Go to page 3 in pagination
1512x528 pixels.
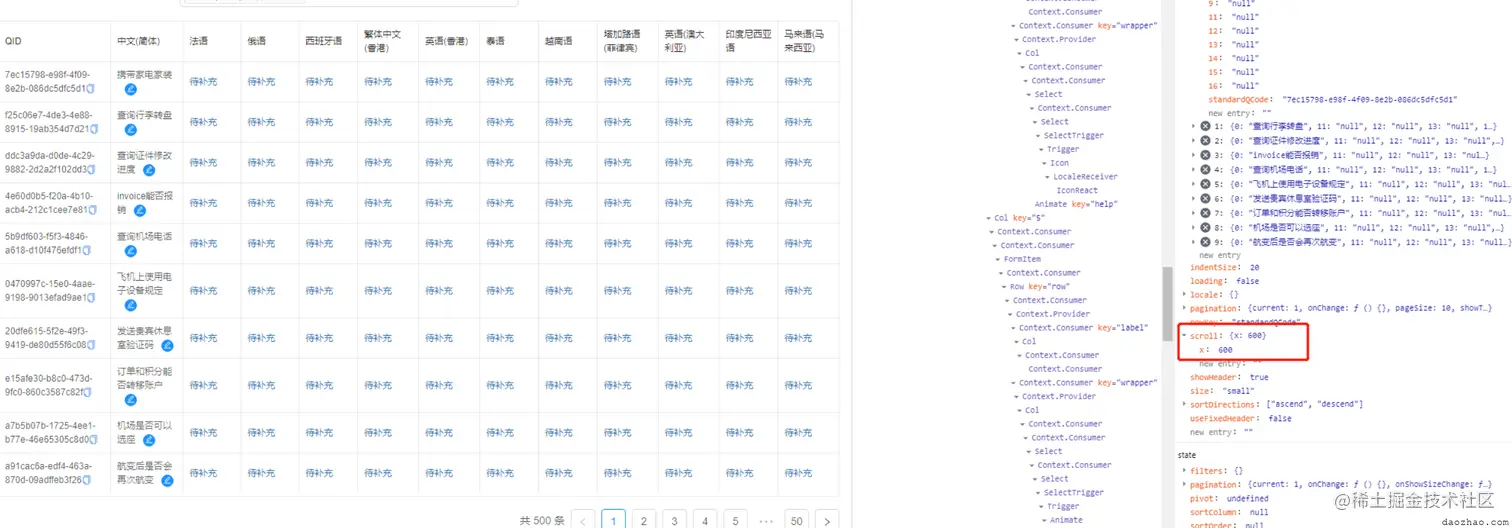click(x=674, y=520)
